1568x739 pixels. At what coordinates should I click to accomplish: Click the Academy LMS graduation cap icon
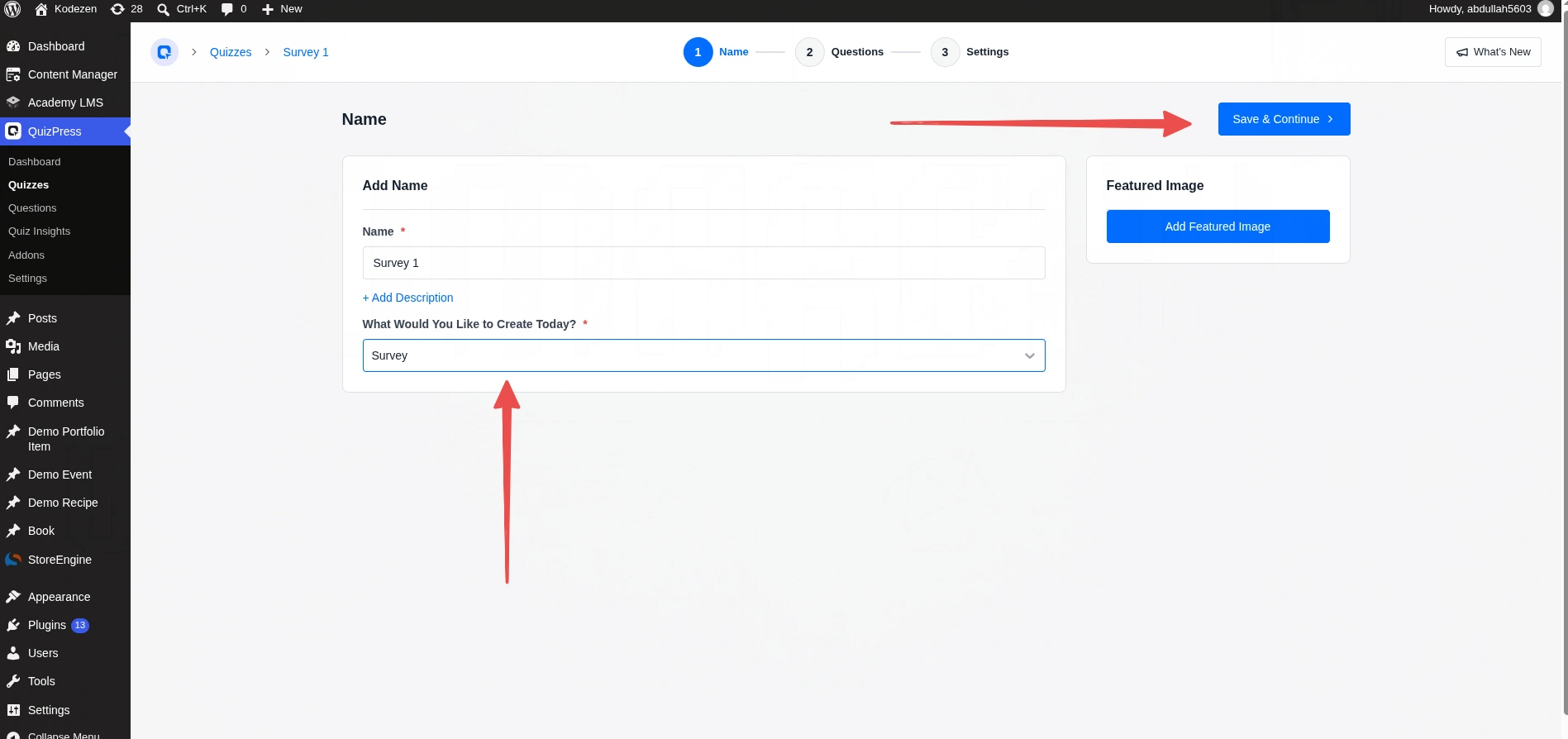tap(13, 103)
